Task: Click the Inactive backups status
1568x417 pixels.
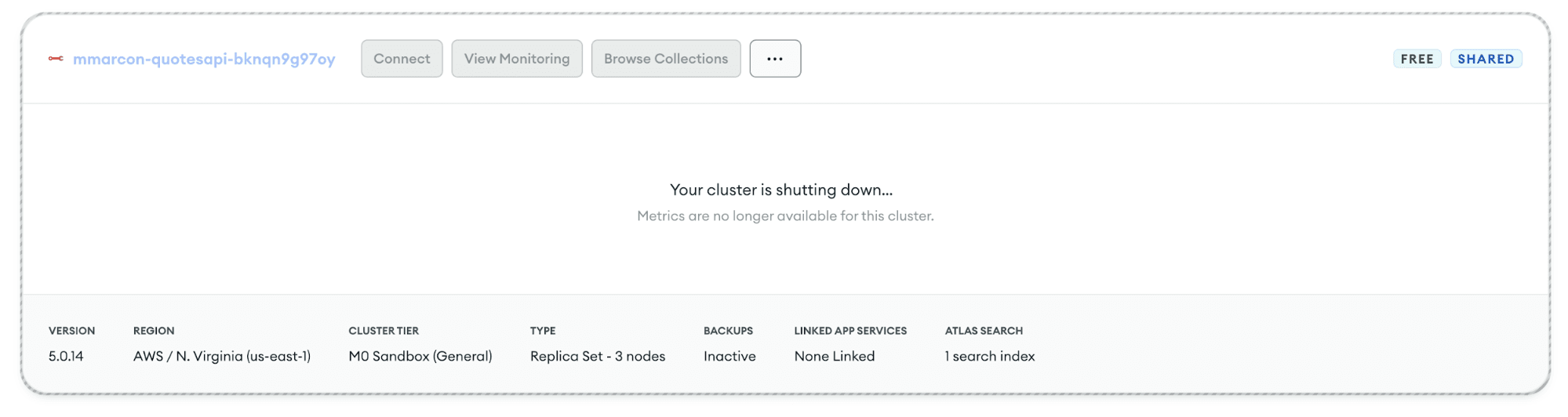Action: [x=729, y=356]
